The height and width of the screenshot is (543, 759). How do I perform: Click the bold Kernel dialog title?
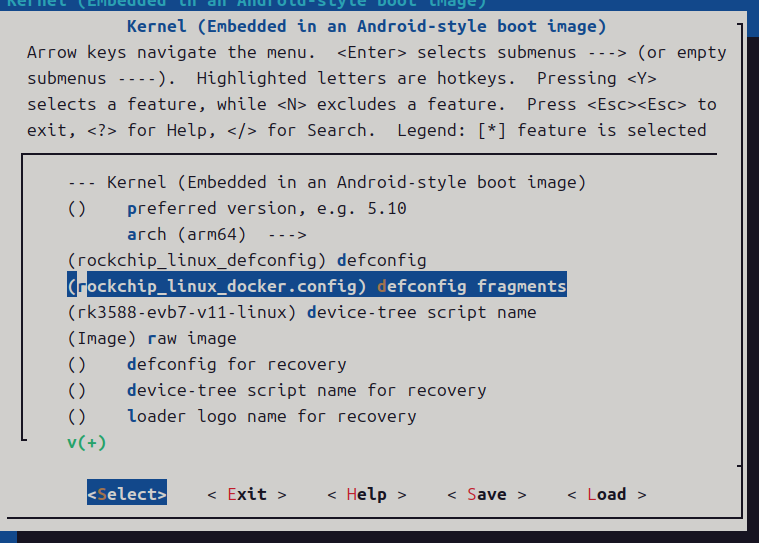pyautogui.click(x=366, y=26)
